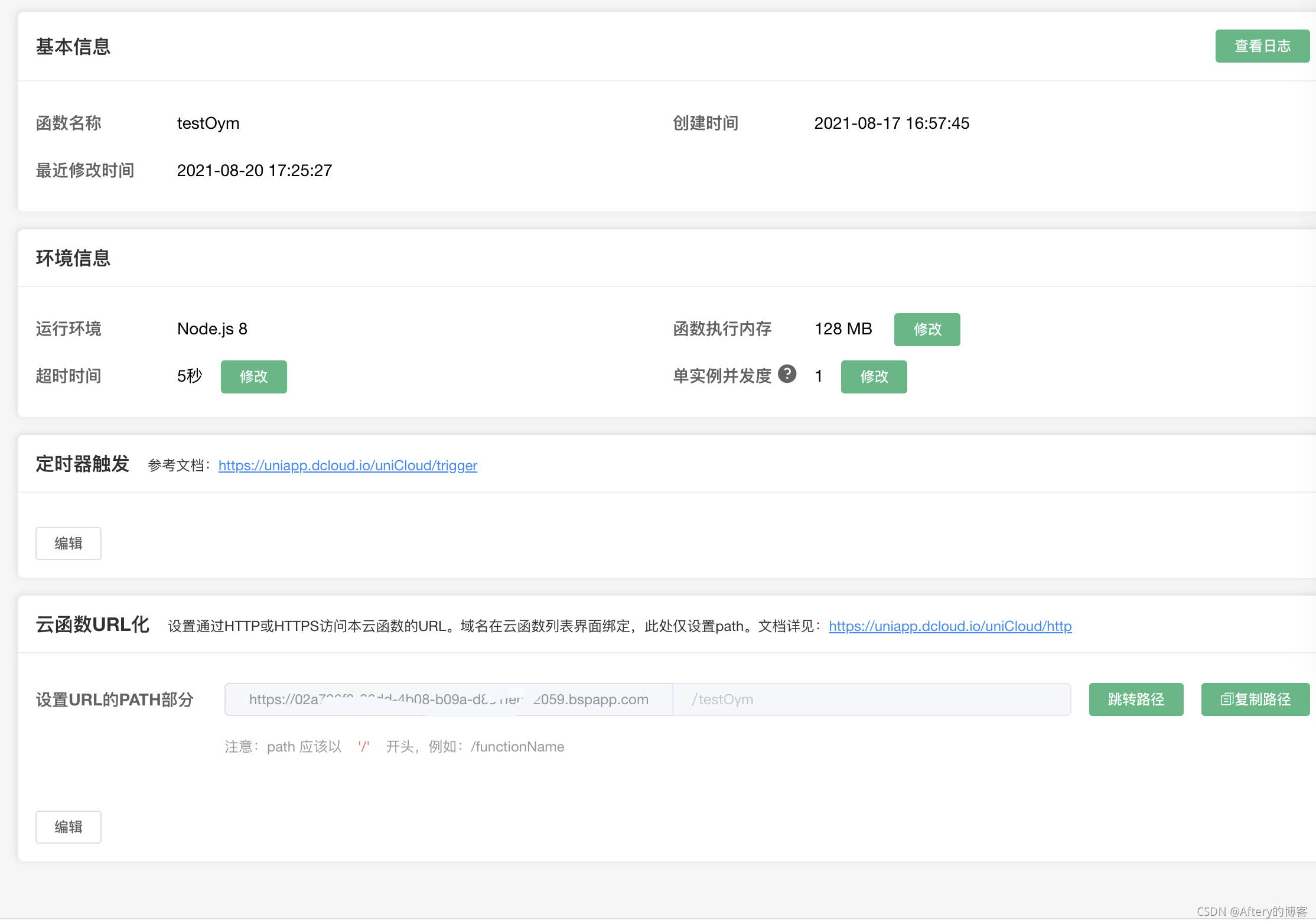Screen dimensions: 1316x924
Task: Click the 云函数URL化 section heading
Action: pos(93,625)
